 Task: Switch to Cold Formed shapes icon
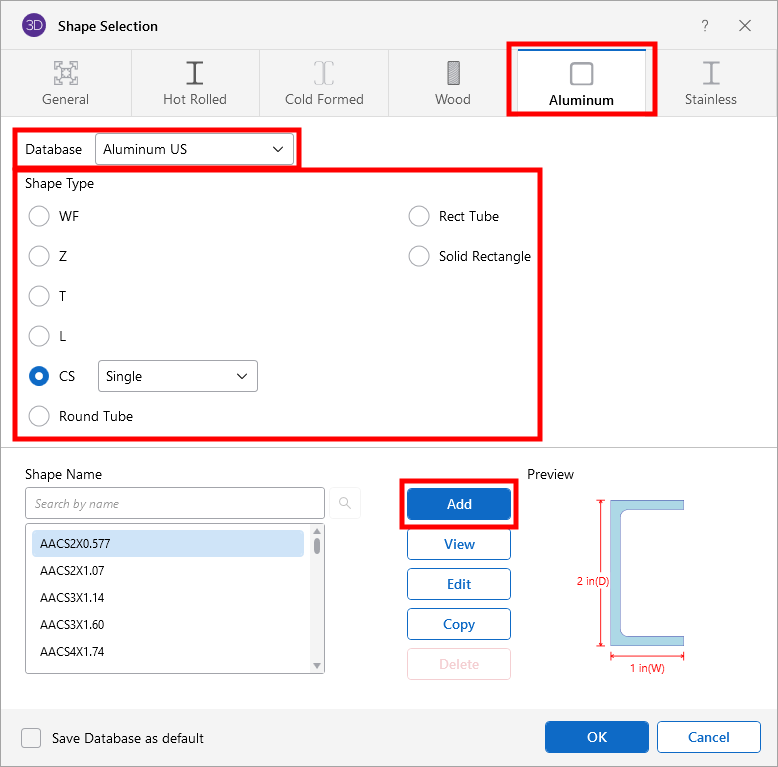(x=324, y=73)
